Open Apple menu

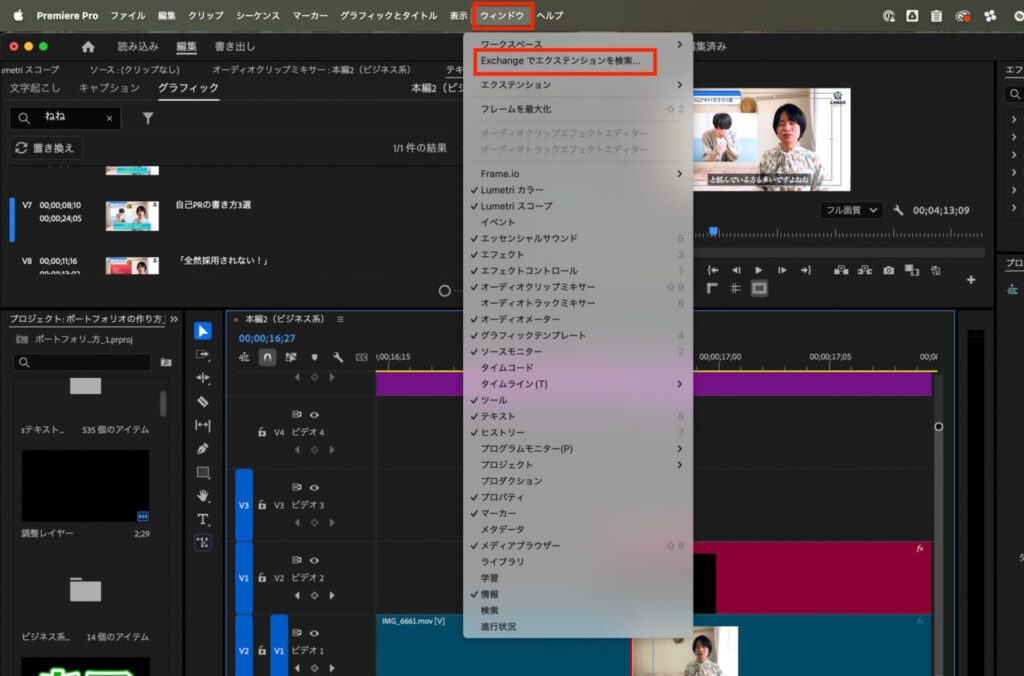pos(18,16)
